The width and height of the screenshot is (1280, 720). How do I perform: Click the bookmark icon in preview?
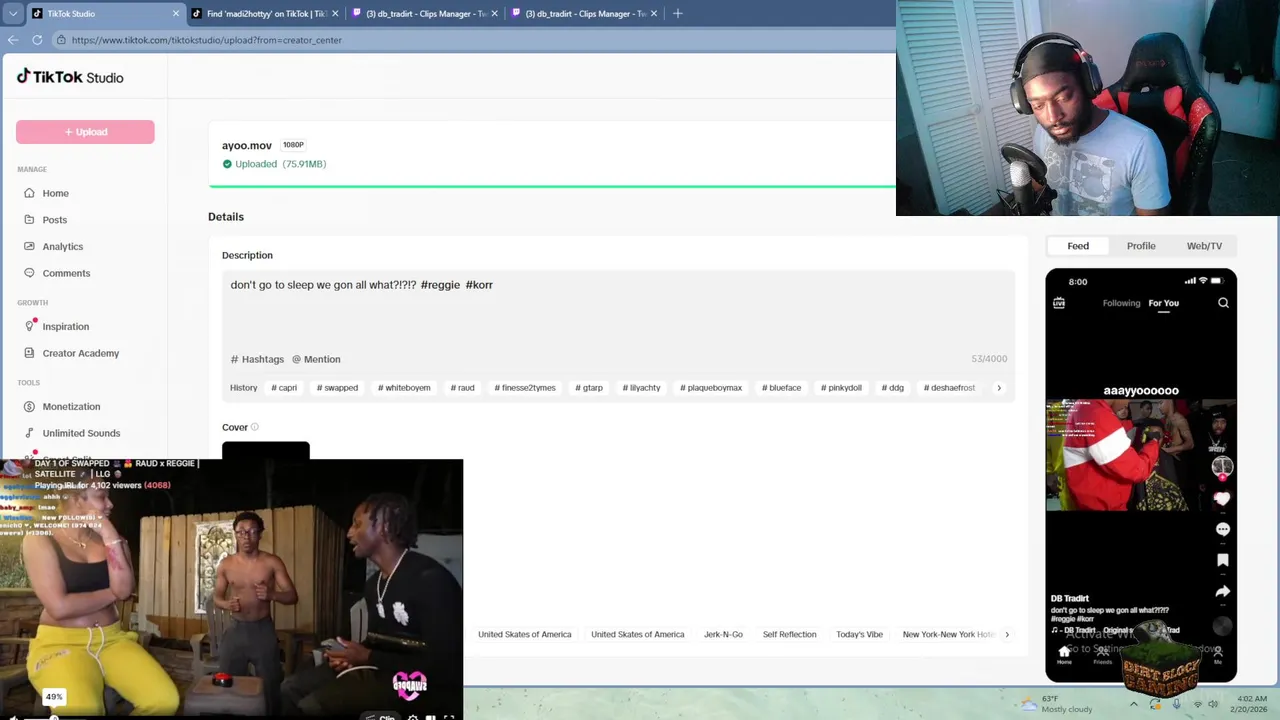pyautogui.click(x=1222, y=560)
